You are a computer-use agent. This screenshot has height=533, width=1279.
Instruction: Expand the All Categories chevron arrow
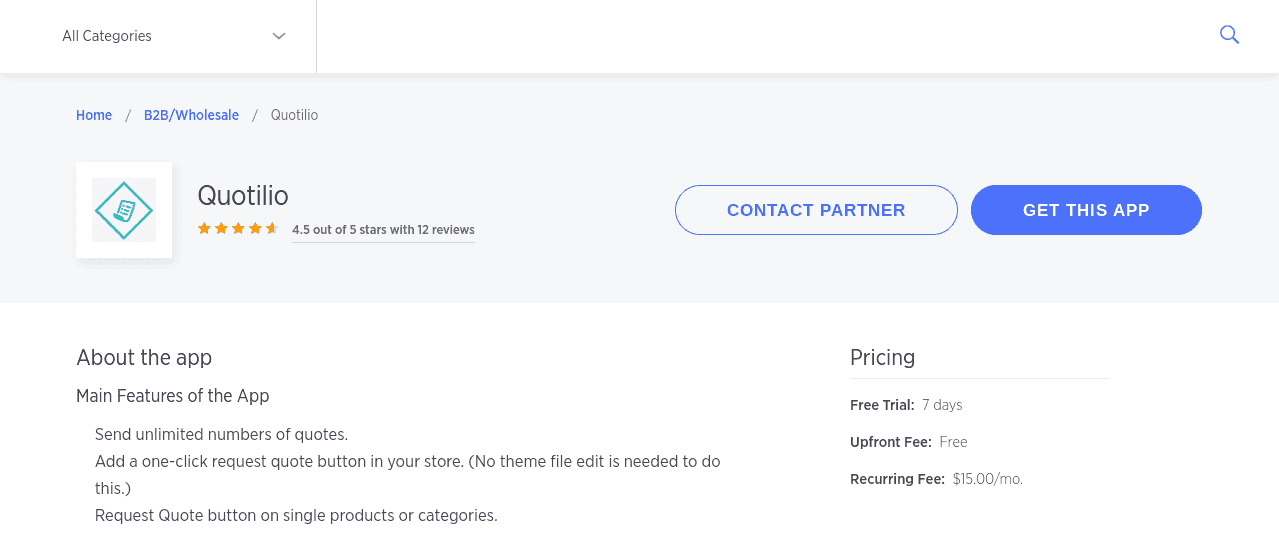(279, 36)
